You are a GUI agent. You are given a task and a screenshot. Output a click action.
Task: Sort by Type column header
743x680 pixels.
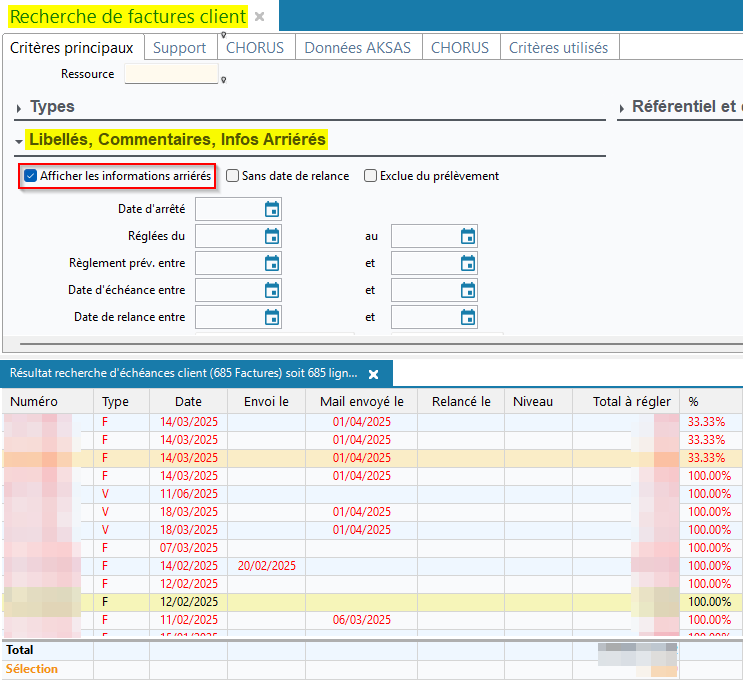coord(122,401)
